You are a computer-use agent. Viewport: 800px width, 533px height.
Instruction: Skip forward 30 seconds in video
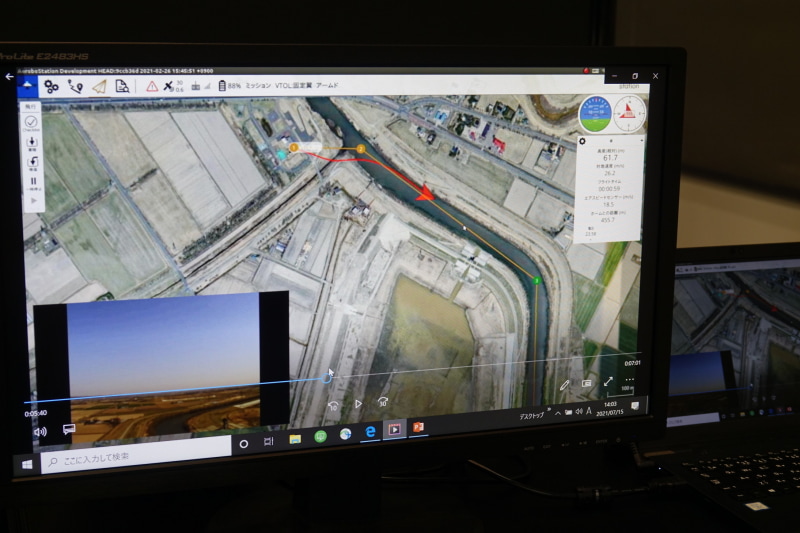(383, 402)
